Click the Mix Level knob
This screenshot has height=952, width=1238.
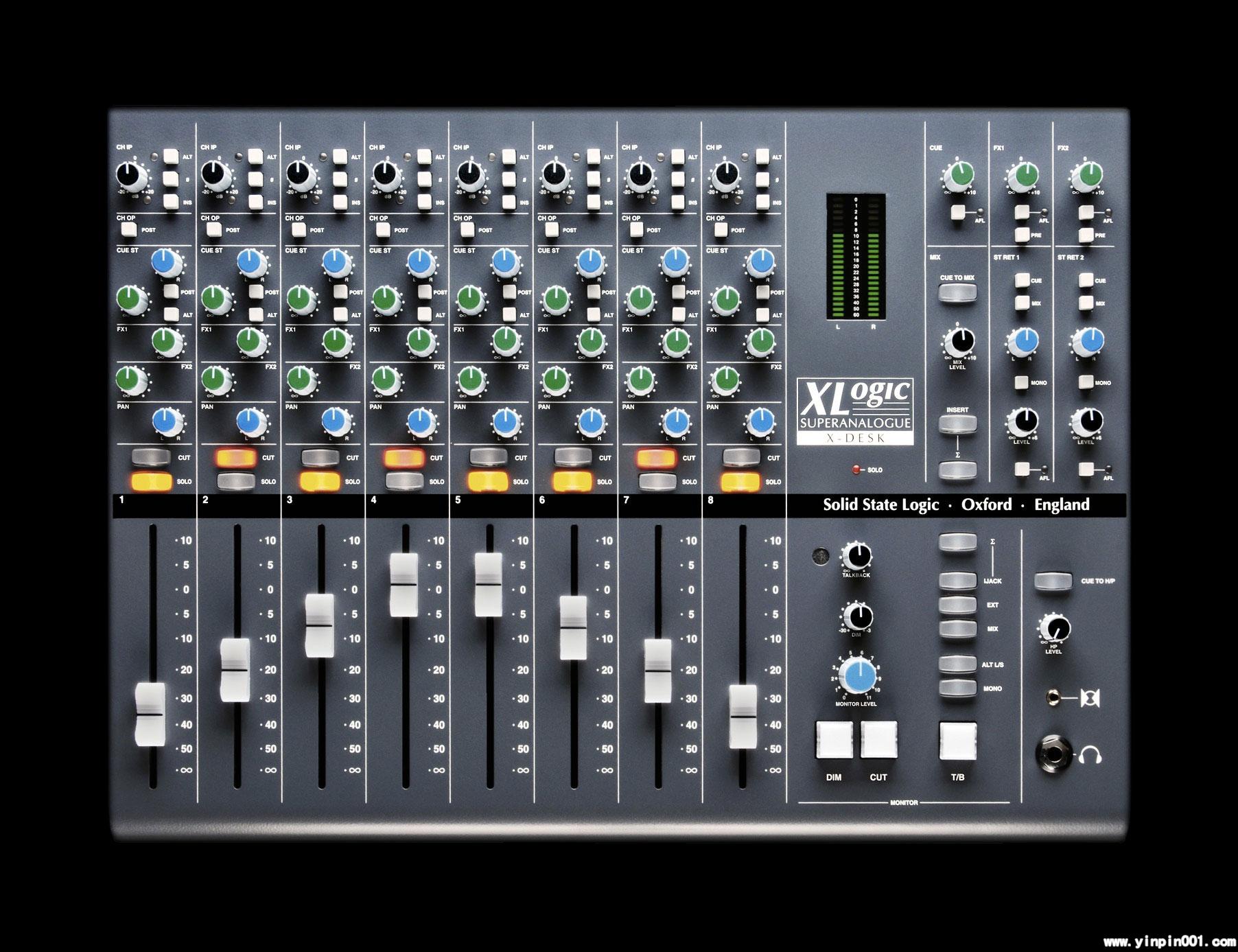pos(958,340)
